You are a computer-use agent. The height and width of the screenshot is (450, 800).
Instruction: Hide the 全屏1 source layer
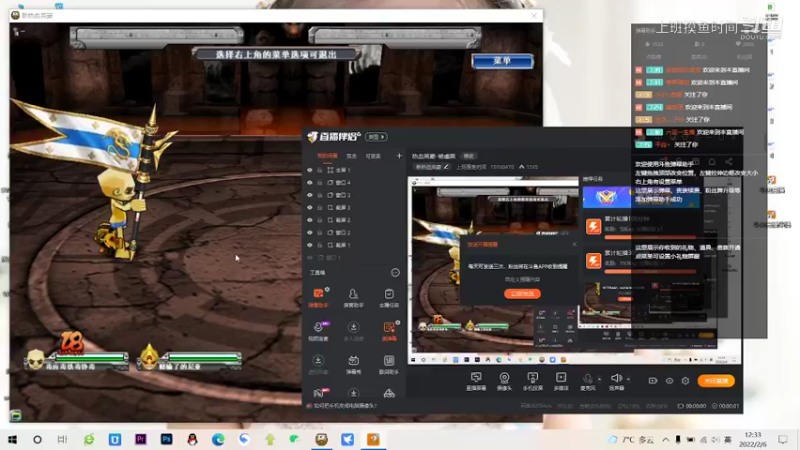(x=310, y=170)
